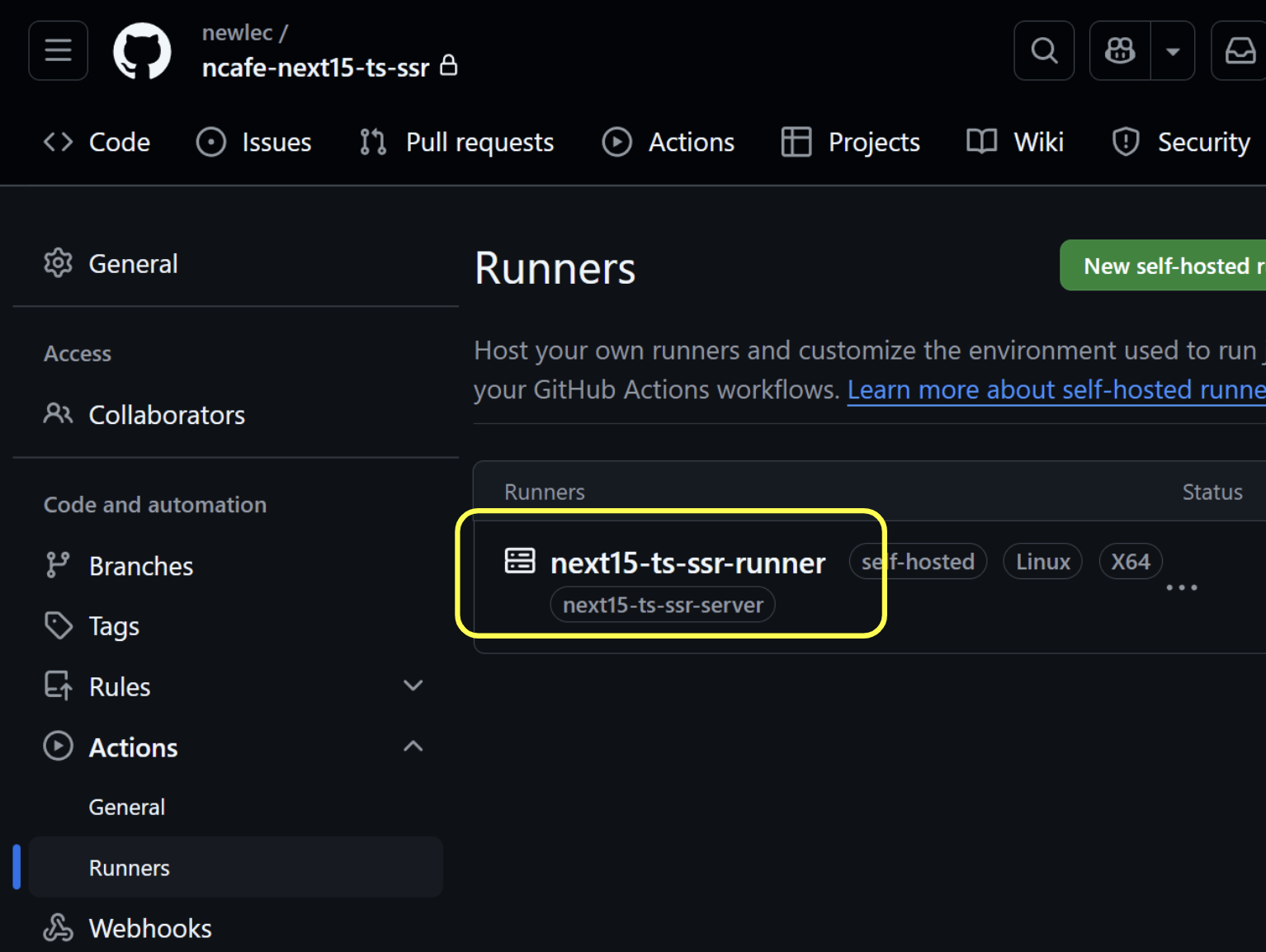Open the Security tab

pyautogui.click(x=1181, y=142)
